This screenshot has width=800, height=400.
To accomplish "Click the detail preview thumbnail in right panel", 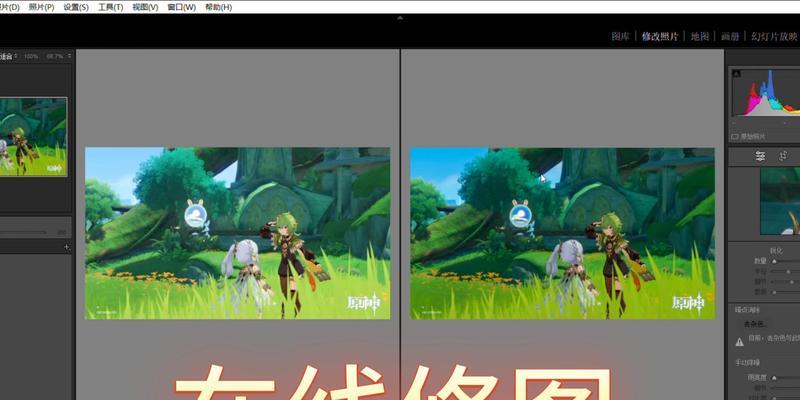I will [780, 202].
